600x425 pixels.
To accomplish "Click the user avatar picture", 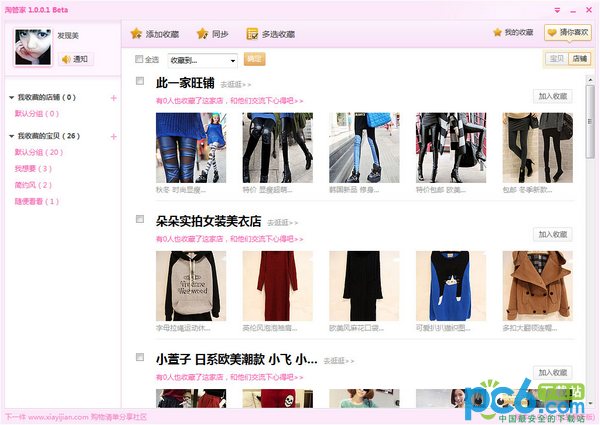I will pyautogui.click(x=33, y=47).
